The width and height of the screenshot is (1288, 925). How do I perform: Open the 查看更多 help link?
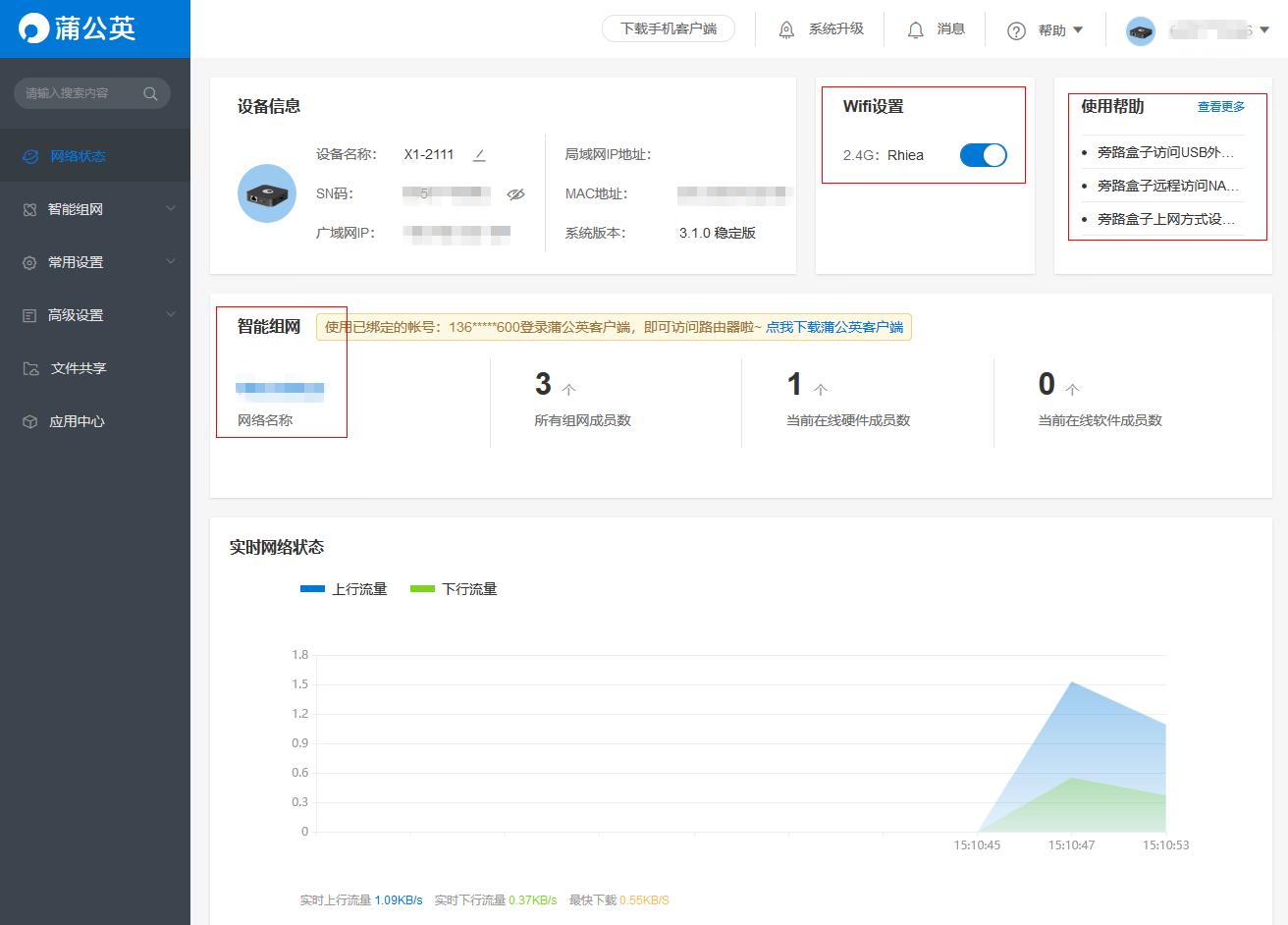(1220, 106)
